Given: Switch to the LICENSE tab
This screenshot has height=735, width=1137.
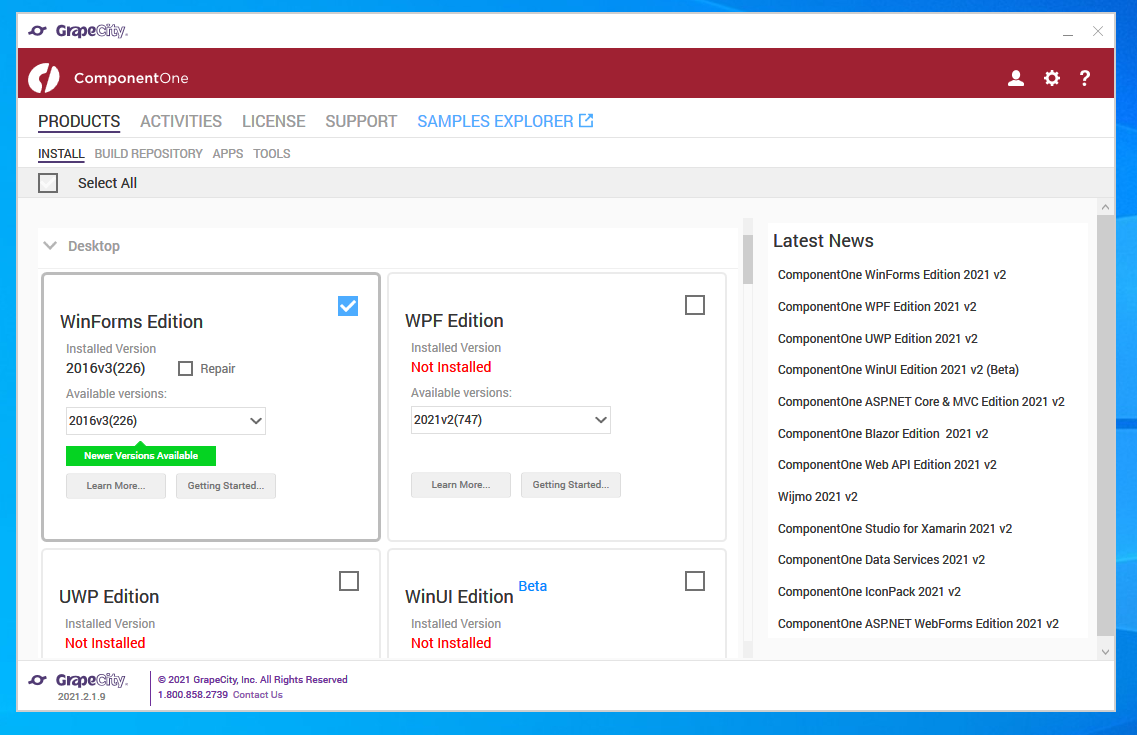Looking at the screenshot, I should click(273, 121).
